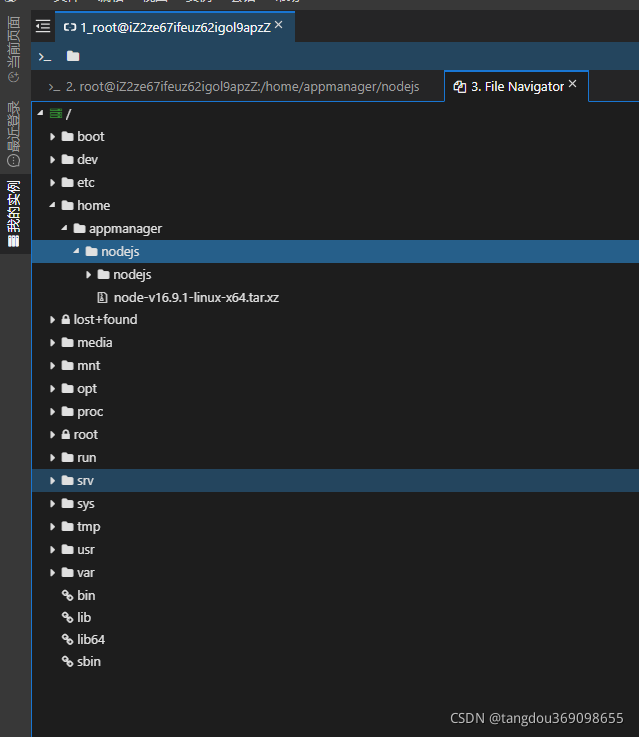The width and height of the screenshot is (639, 737).
Task: Select the node-v16.9.1-linux-x64.tar.xz file name
Action: (x=196, y=298)
